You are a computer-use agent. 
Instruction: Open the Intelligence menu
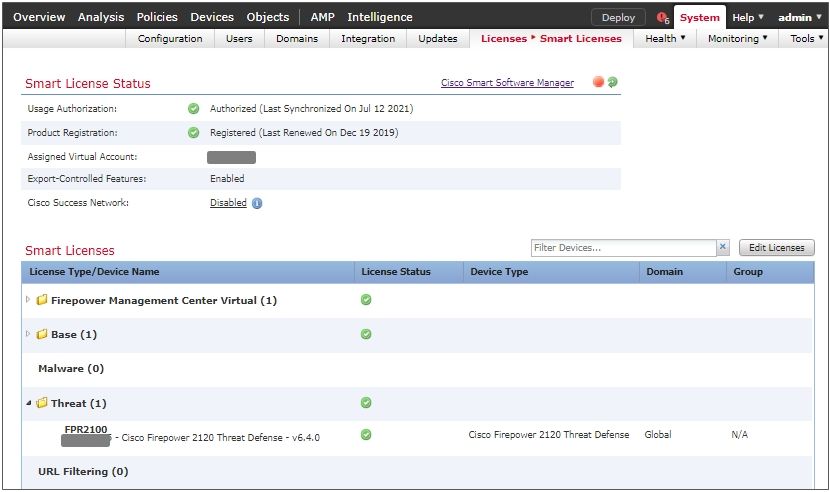pyautogui.click(x=380, y=17)
